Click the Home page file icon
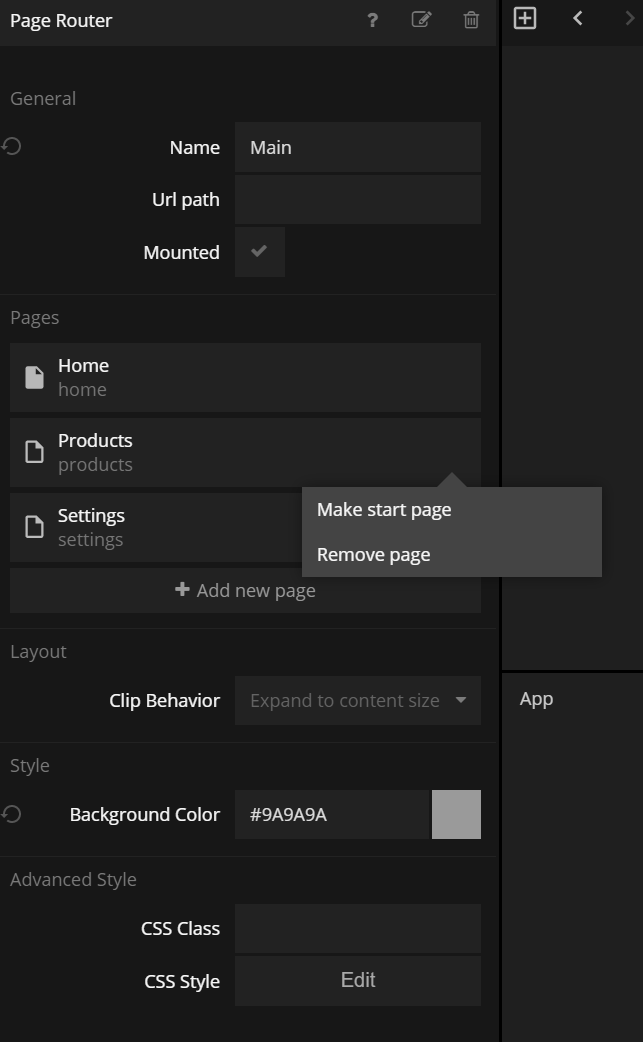This screenshot has height=1042, width=643. [x=35, y=377]
